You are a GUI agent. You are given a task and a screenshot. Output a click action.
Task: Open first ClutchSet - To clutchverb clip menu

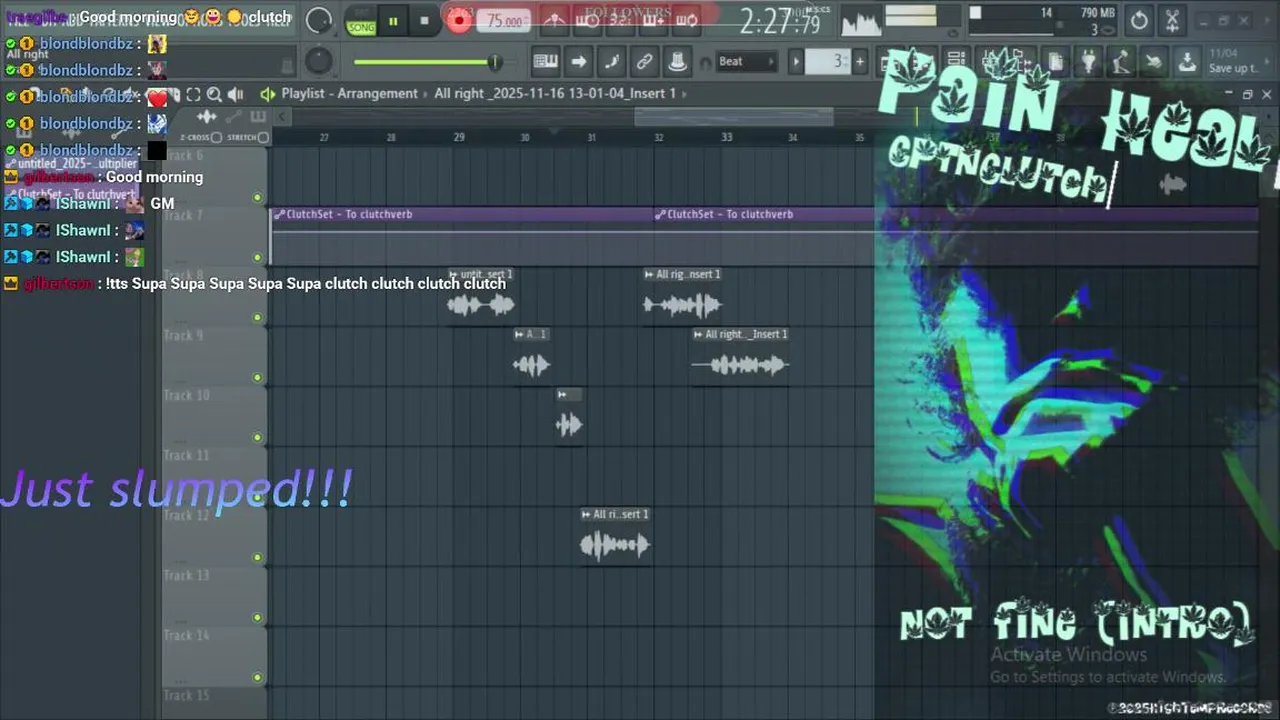(280, 214)
